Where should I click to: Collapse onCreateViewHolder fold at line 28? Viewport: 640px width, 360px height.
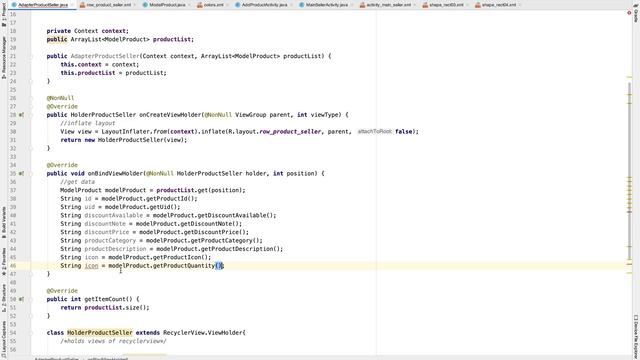[x=31, y=115]
